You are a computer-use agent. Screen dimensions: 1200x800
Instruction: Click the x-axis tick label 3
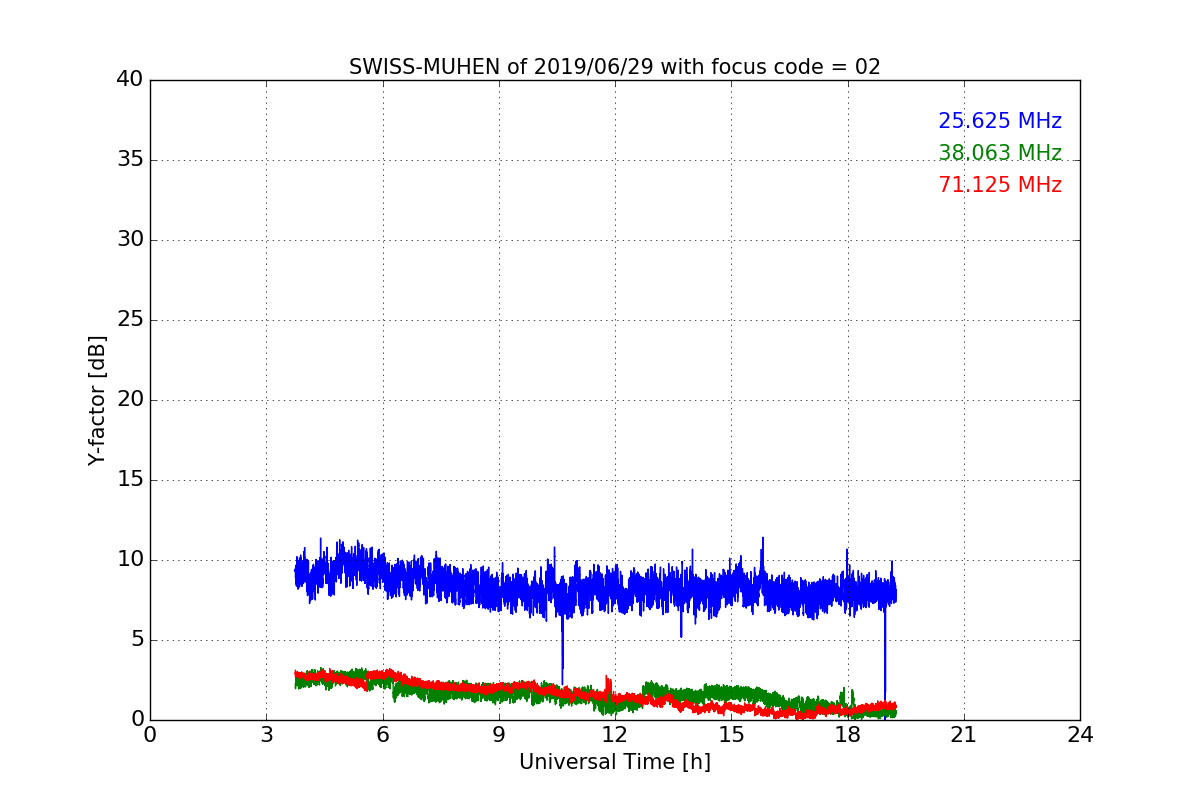click(x=266, y=735)
